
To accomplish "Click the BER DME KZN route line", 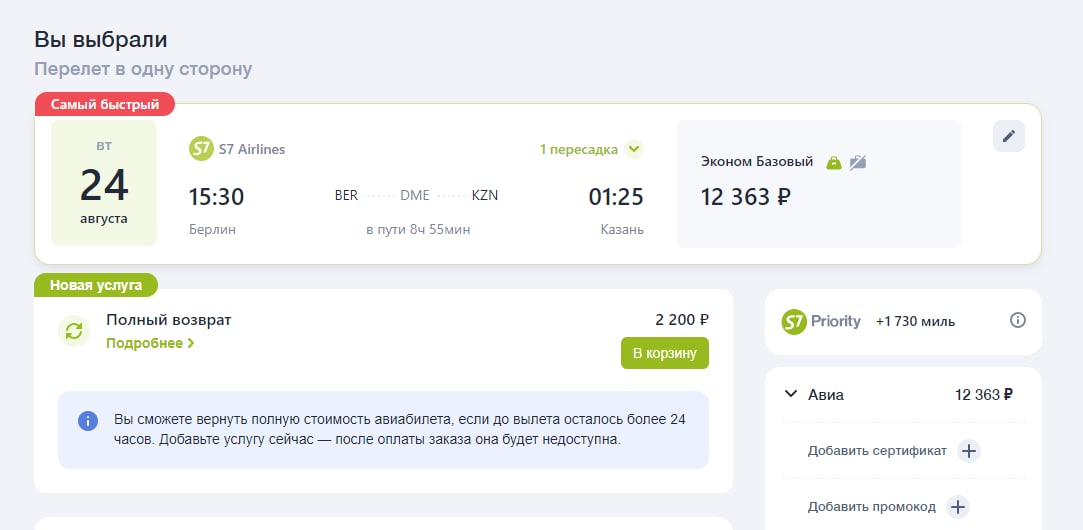I will 416,196.
